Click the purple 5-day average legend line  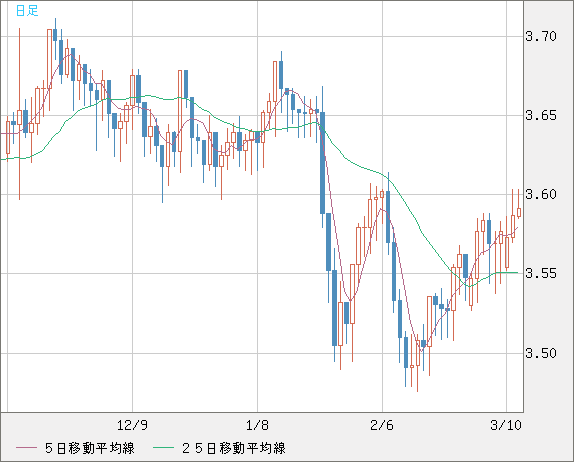click(26, 448)
